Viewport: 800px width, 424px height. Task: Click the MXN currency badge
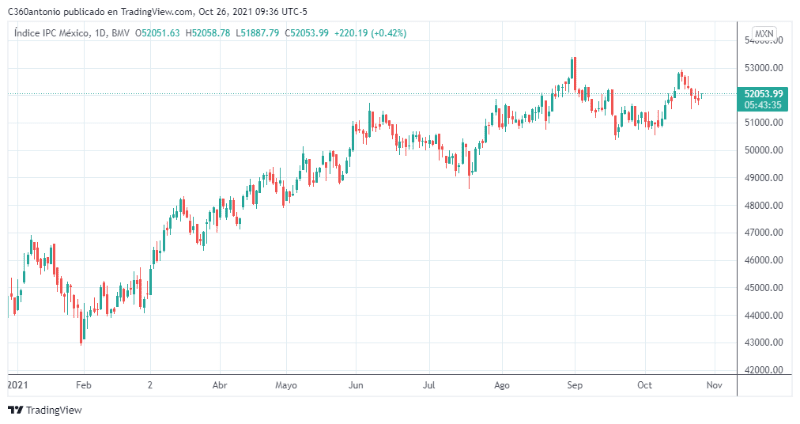tap(764, 34)
